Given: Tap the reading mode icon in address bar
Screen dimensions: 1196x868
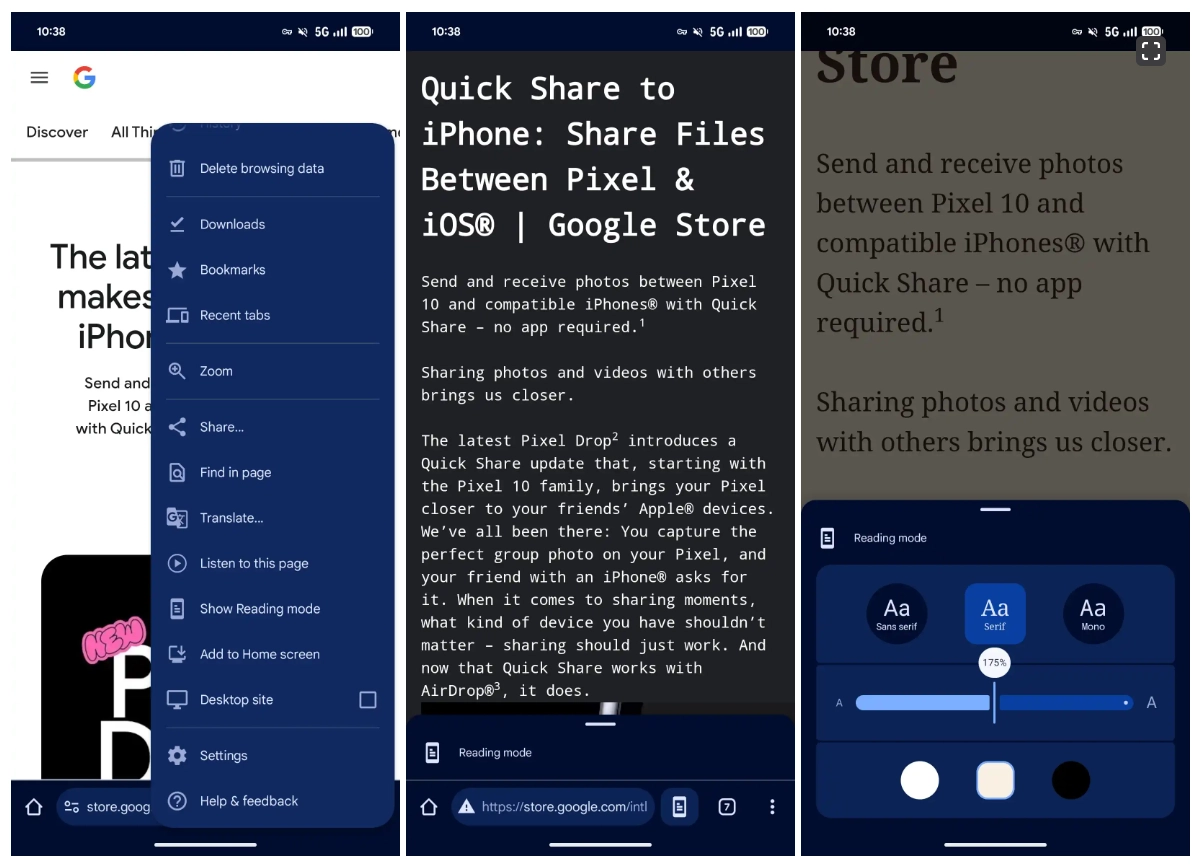Looking at the screenshot, I should (679, 807).
